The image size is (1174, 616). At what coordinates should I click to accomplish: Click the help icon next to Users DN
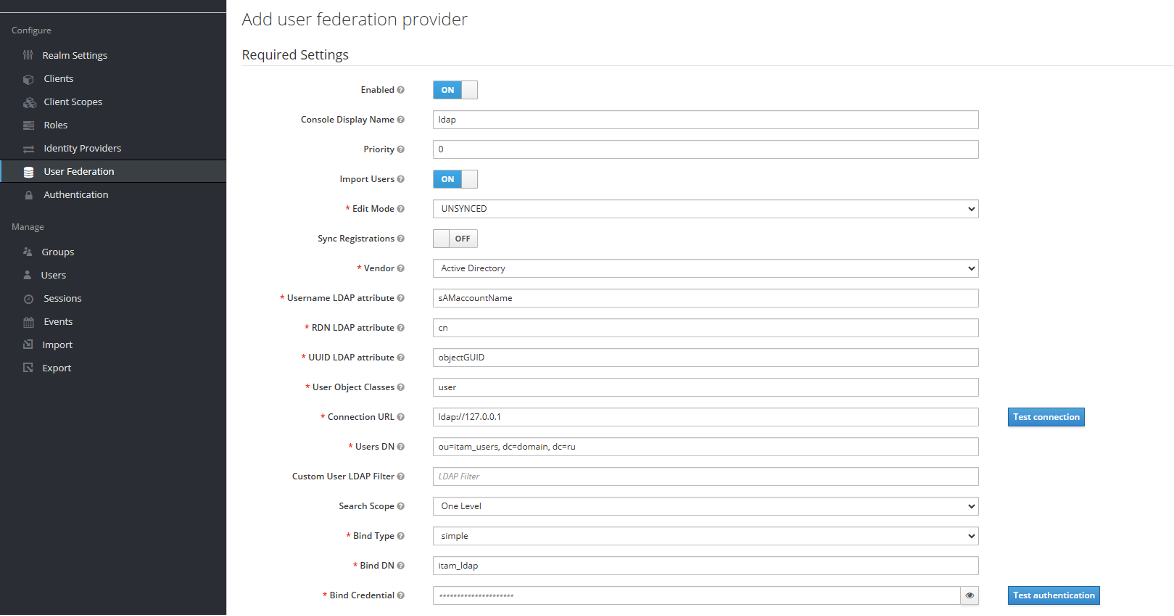tap(401, 447)
